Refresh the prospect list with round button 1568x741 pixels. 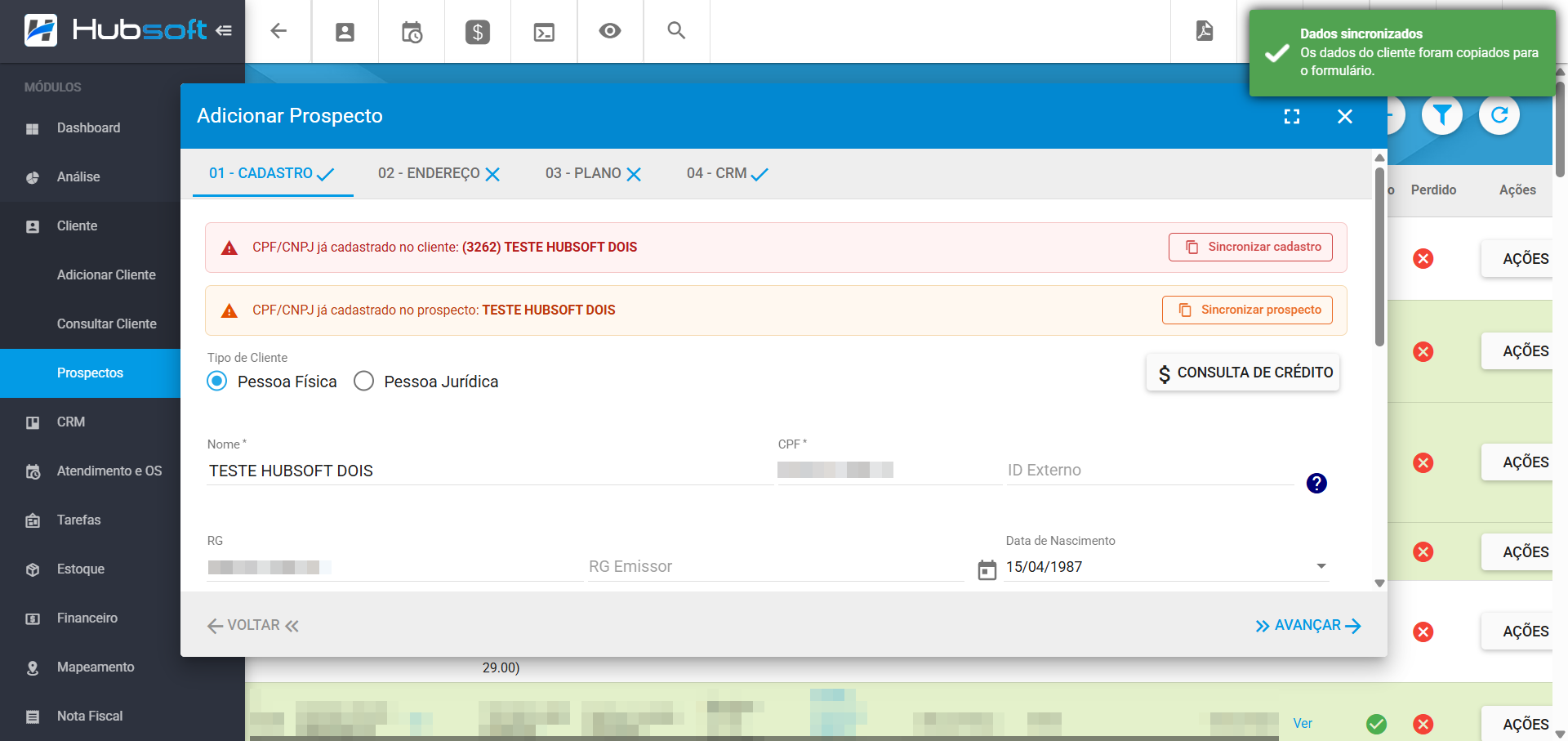pyautogui.click(x=1499, y=114)
